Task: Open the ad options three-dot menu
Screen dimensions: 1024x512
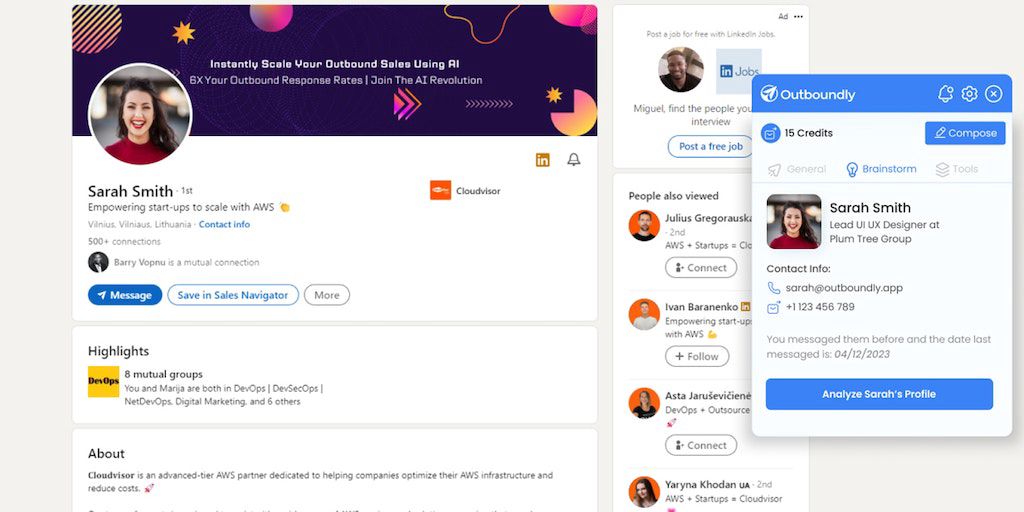Action: click(x=798, y=17)
